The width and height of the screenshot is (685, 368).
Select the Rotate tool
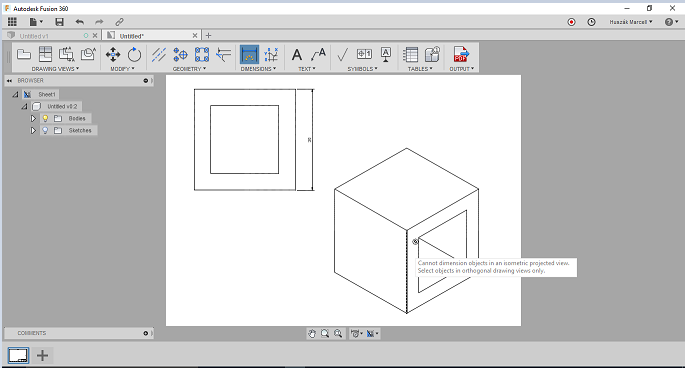[x=135, y=55]
